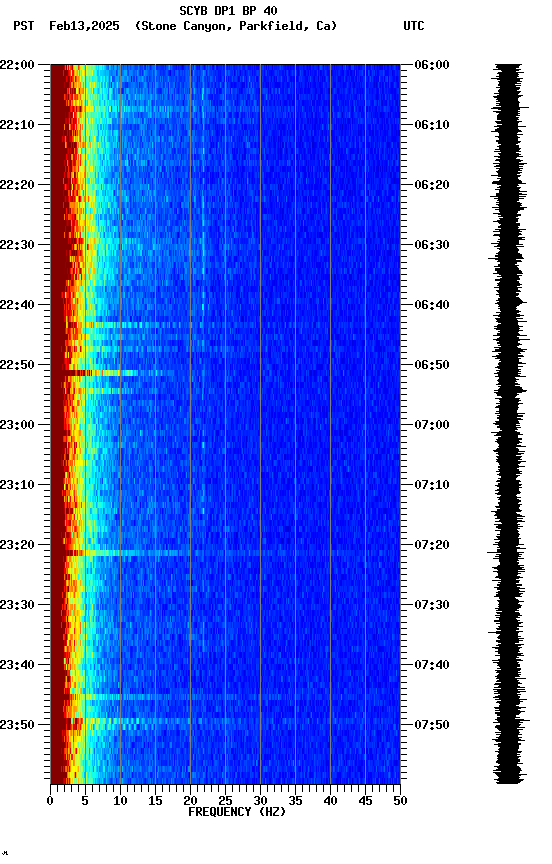Click the '07:50' UTC time label
552x864 pixels.
tap(432, 725)
